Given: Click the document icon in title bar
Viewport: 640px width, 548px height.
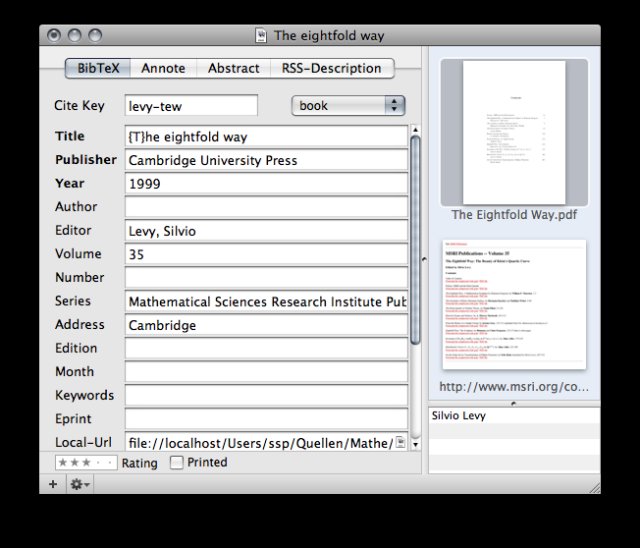Looking at the screenshot, I should tap(261, 35).
